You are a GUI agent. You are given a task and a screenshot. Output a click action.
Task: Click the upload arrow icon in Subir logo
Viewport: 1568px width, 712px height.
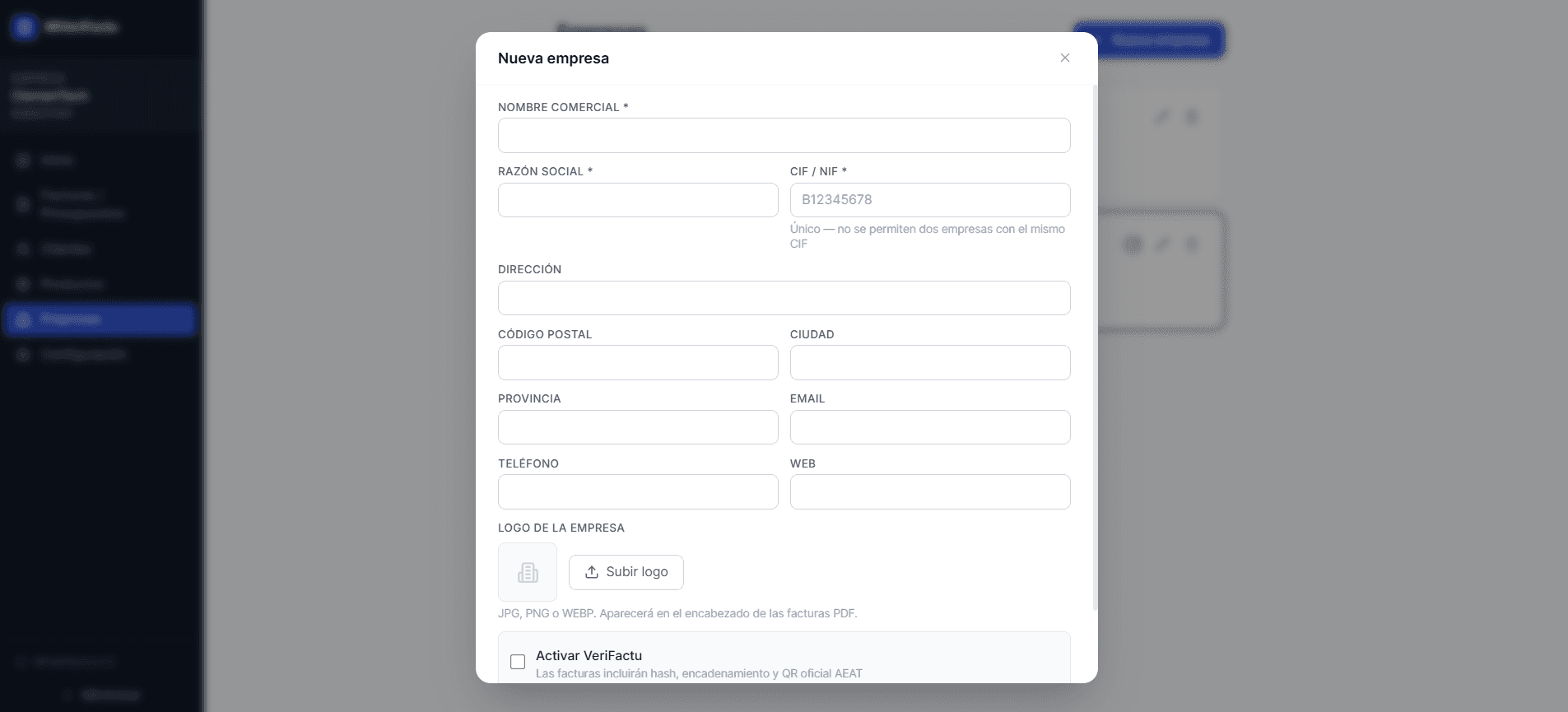click(x=591, y=572)
